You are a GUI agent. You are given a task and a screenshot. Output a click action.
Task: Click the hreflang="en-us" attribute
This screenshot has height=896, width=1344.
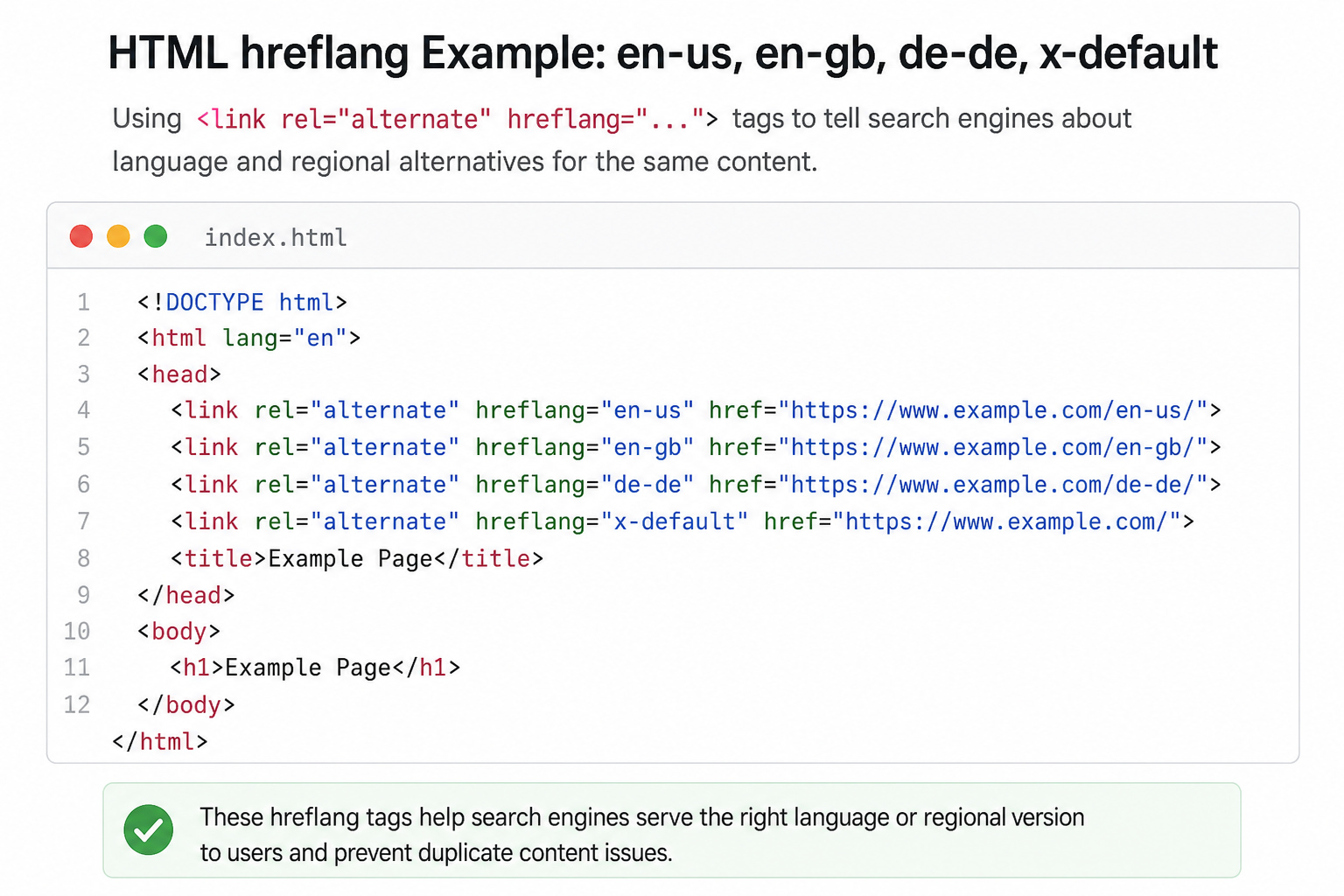[x=584, y=410]
